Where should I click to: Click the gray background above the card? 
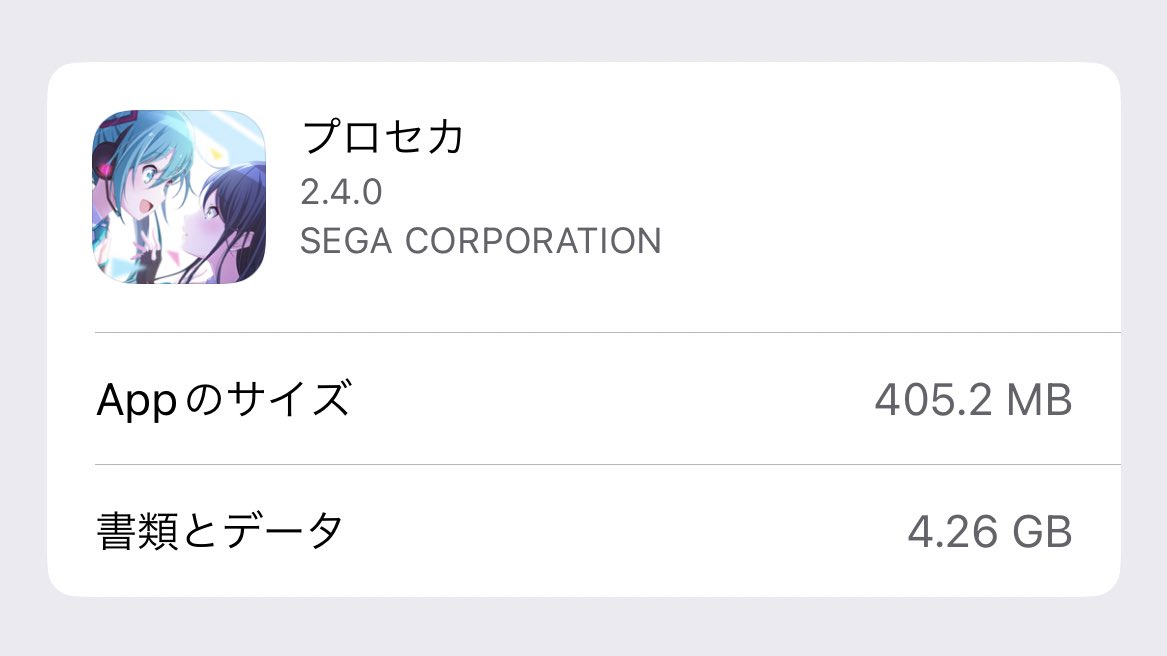tap(584, 30)
